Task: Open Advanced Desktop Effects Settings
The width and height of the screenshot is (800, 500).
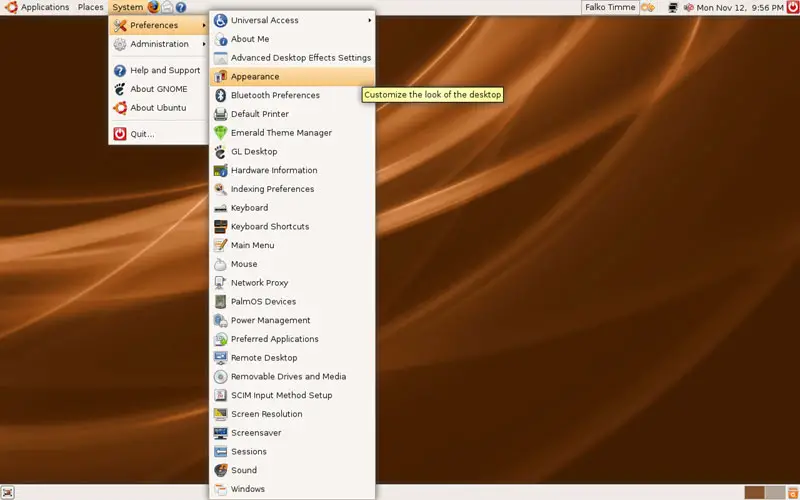Action: coord(292,58)
